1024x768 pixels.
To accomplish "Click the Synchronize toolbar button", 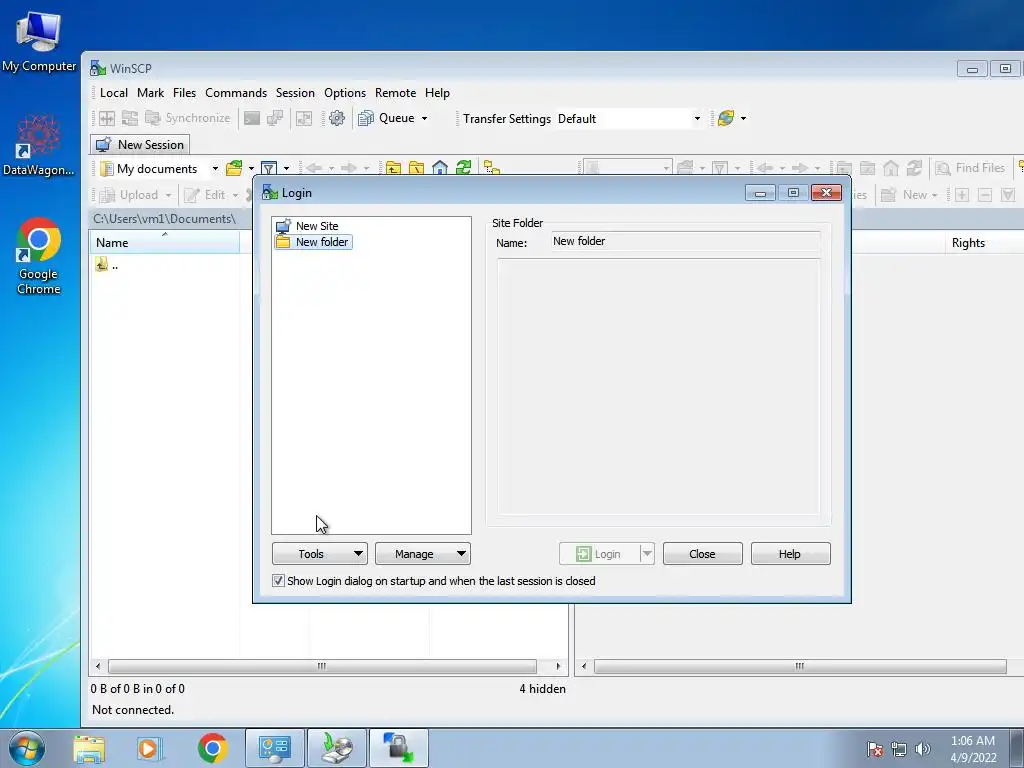I will (188, 118).
